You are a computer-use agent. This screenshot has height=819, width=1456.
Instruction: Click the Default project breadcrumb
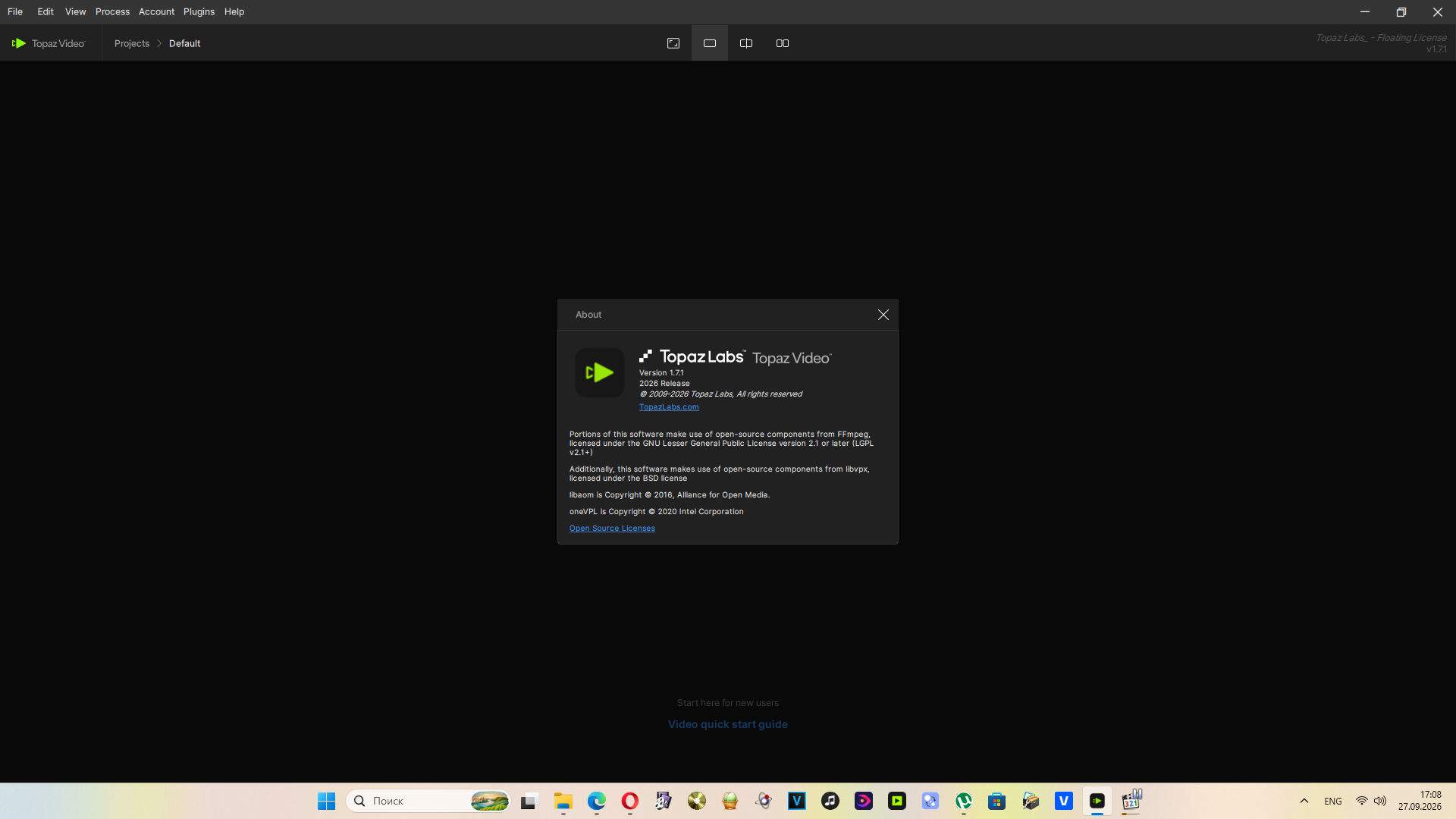pos(184,43)
